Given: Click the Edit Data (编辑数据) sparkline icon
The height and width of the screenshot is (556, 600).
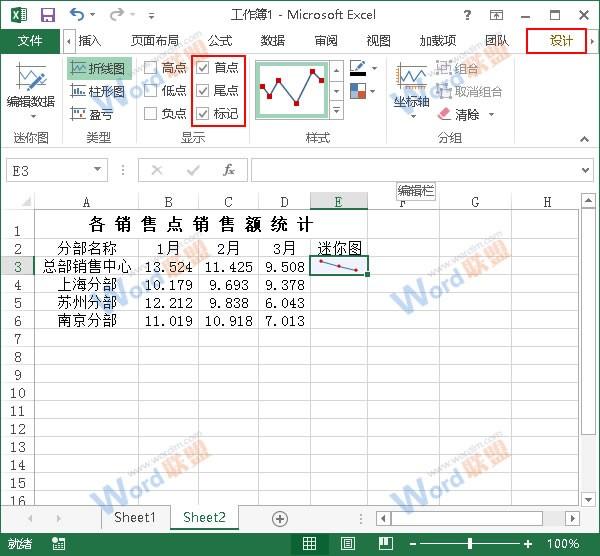Looking at the screenshot, I should [31, 77].
